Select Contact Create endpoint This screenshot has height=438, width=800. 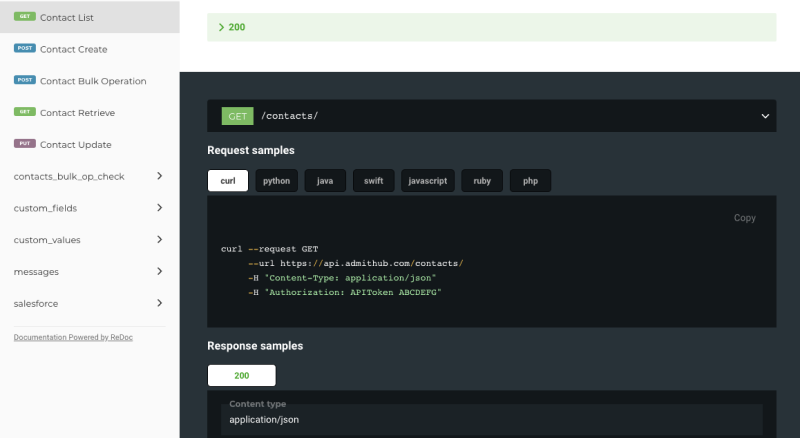pyautogui.click(x=73, y=49)
